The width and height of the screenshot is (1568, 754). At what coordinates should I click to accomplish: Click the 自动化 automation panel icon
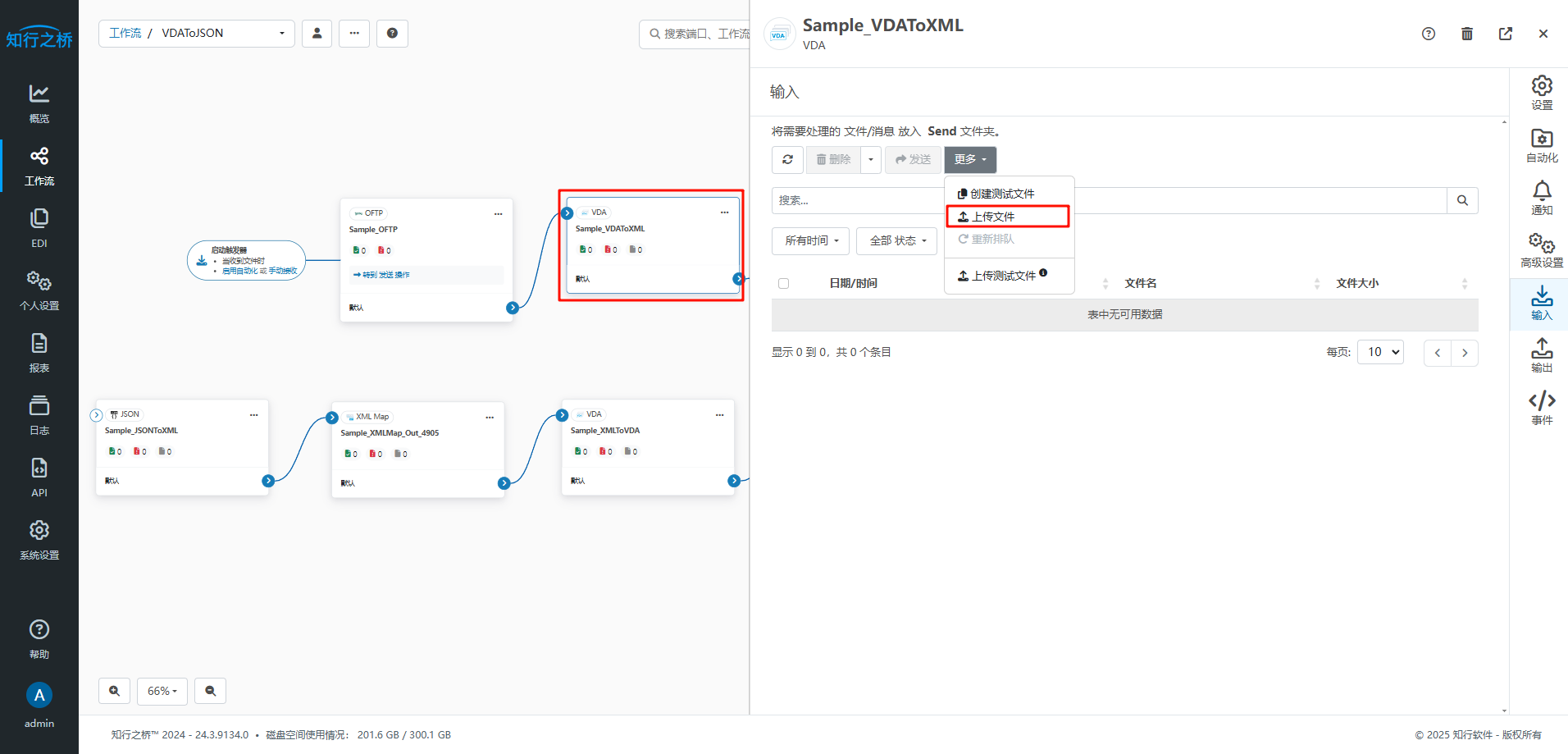pyautogui.click(x=1541, y=145)
